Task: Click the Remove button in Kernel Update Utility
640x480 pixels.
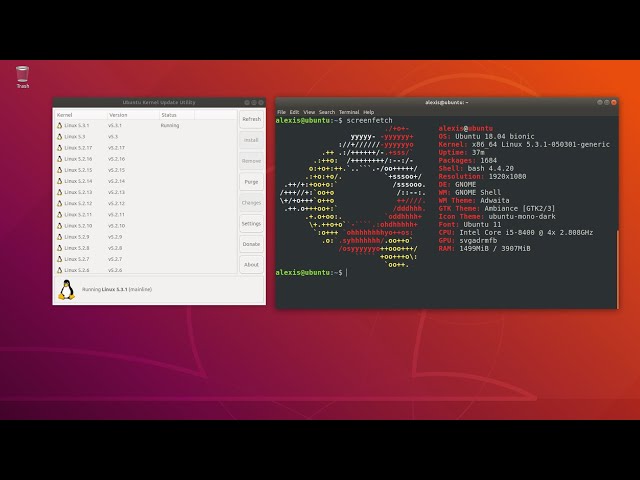Action: [x=251, y=161]
